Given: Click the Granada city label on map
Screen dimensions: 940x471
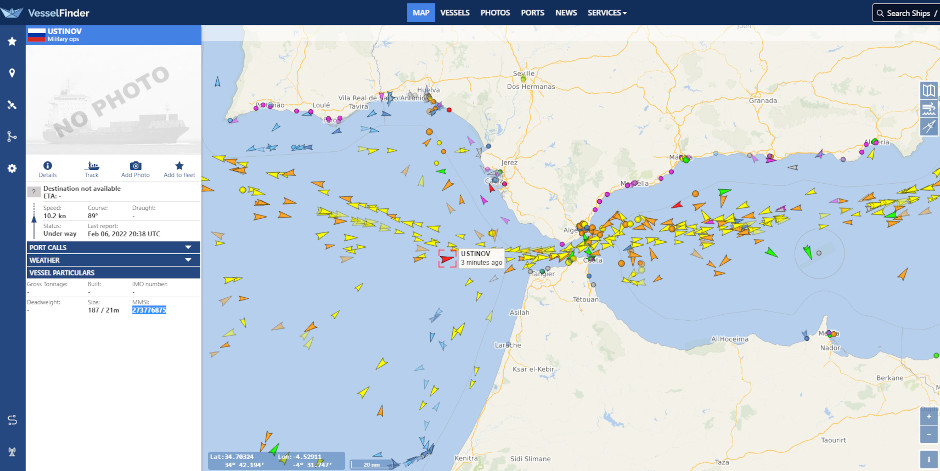Looking at the screenshot, I should pyautogui.click(x=763, y=101).
